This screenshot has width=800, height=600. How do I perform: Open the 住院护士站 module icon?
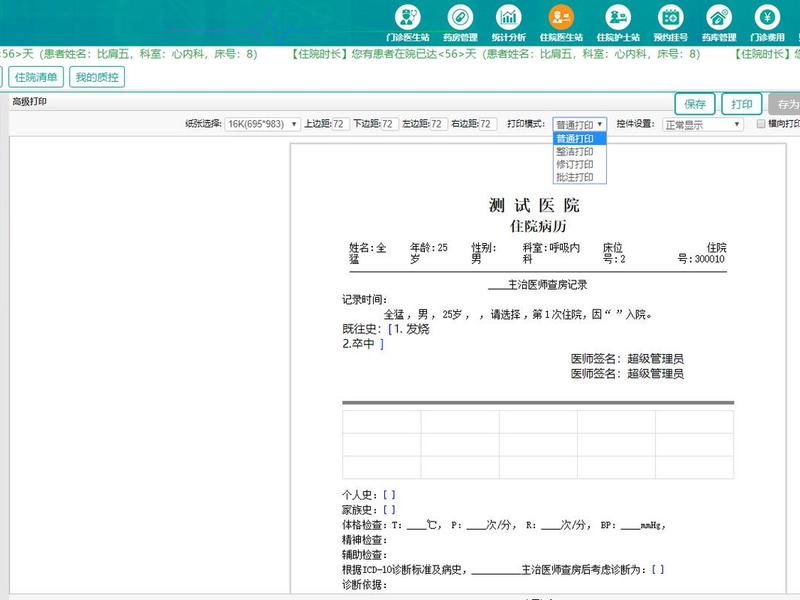(x=618, y=23)
